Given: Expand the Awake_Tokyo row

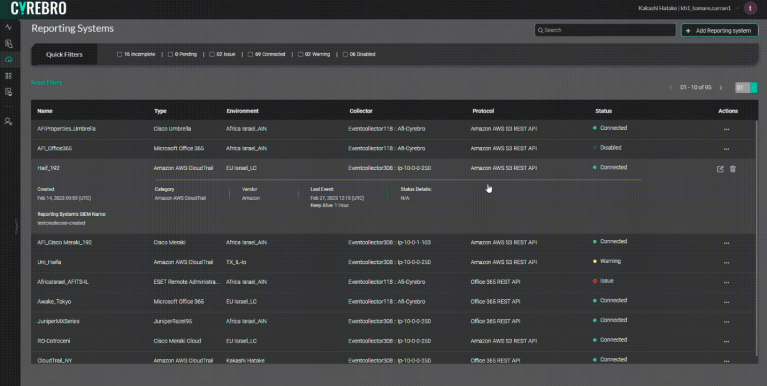Looking at the screenshot, I should click(394, 301).
